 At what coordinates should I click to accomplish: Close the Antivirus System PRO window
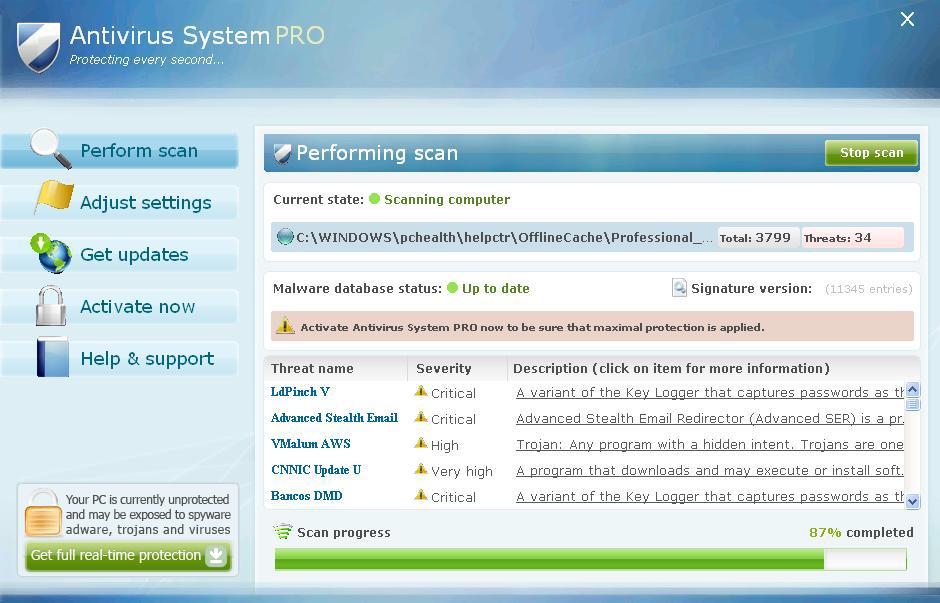pos(908,20)
